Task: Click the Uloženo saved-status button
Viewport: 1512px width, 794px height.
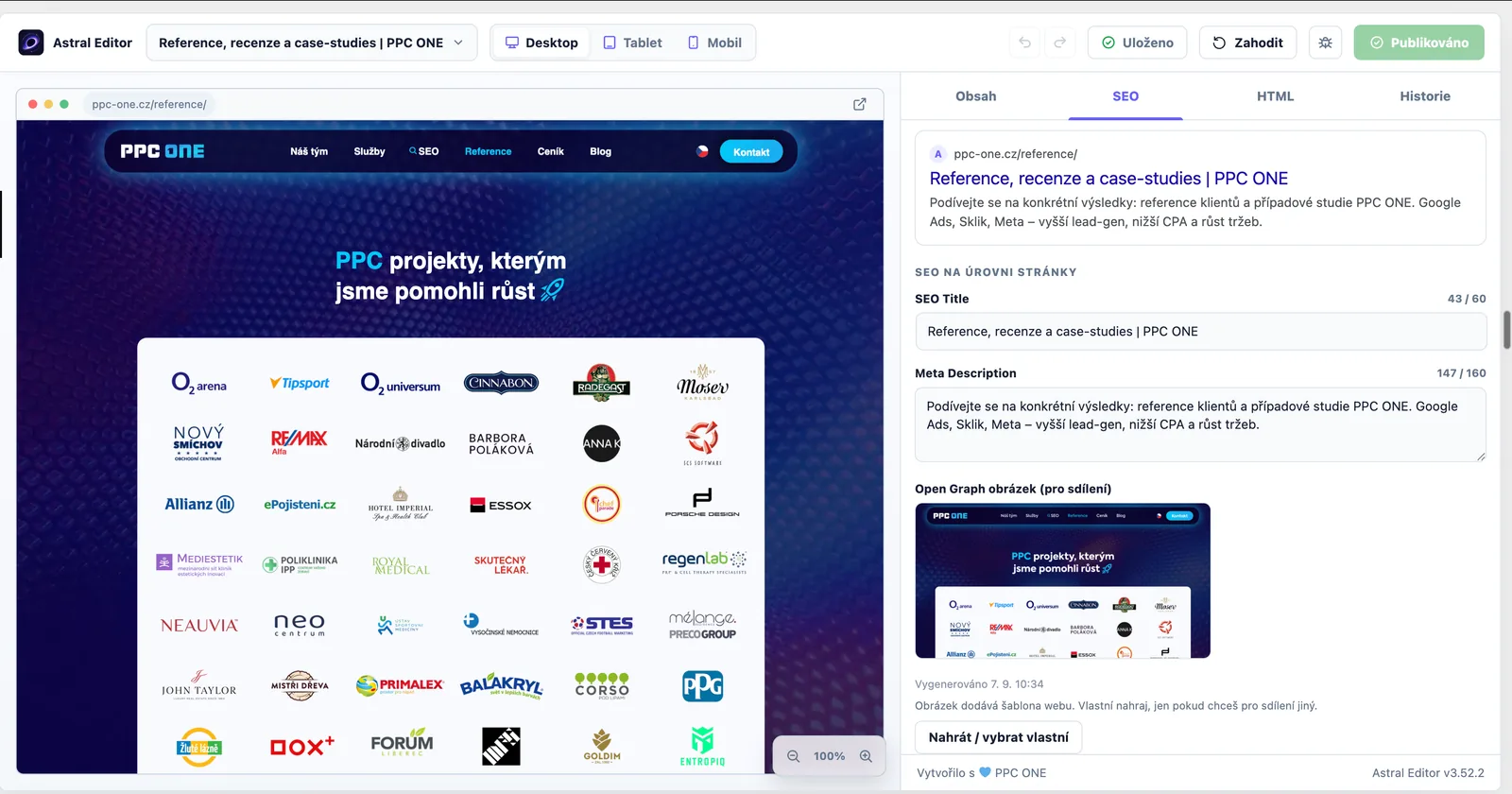Action: click(x=1138, y=43)
